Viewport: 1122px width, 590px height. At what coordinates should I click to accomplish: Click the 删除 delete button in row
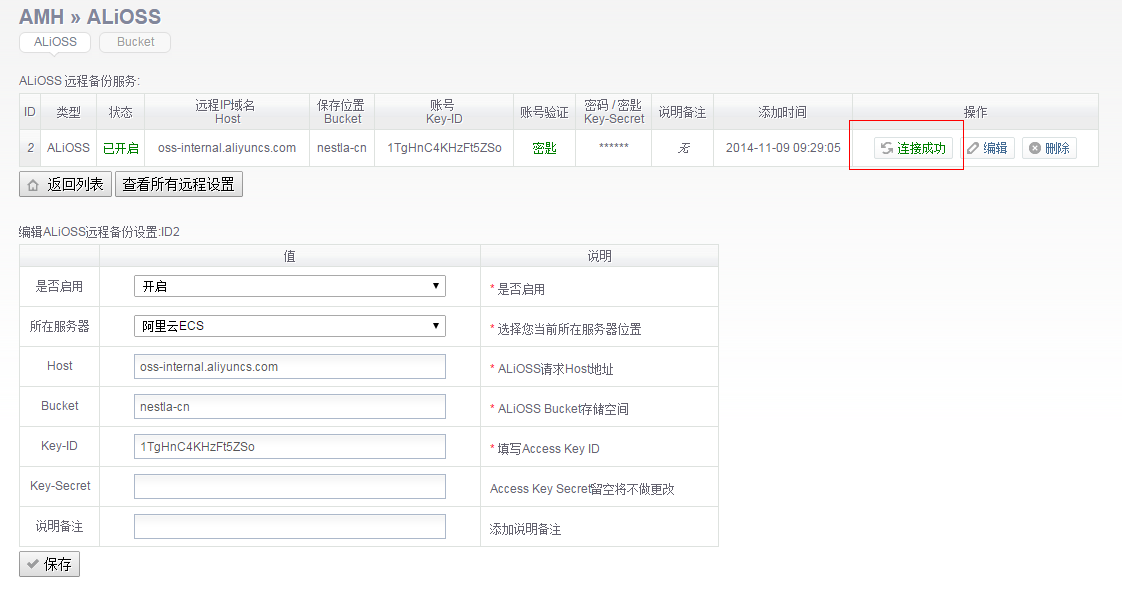1049,148
